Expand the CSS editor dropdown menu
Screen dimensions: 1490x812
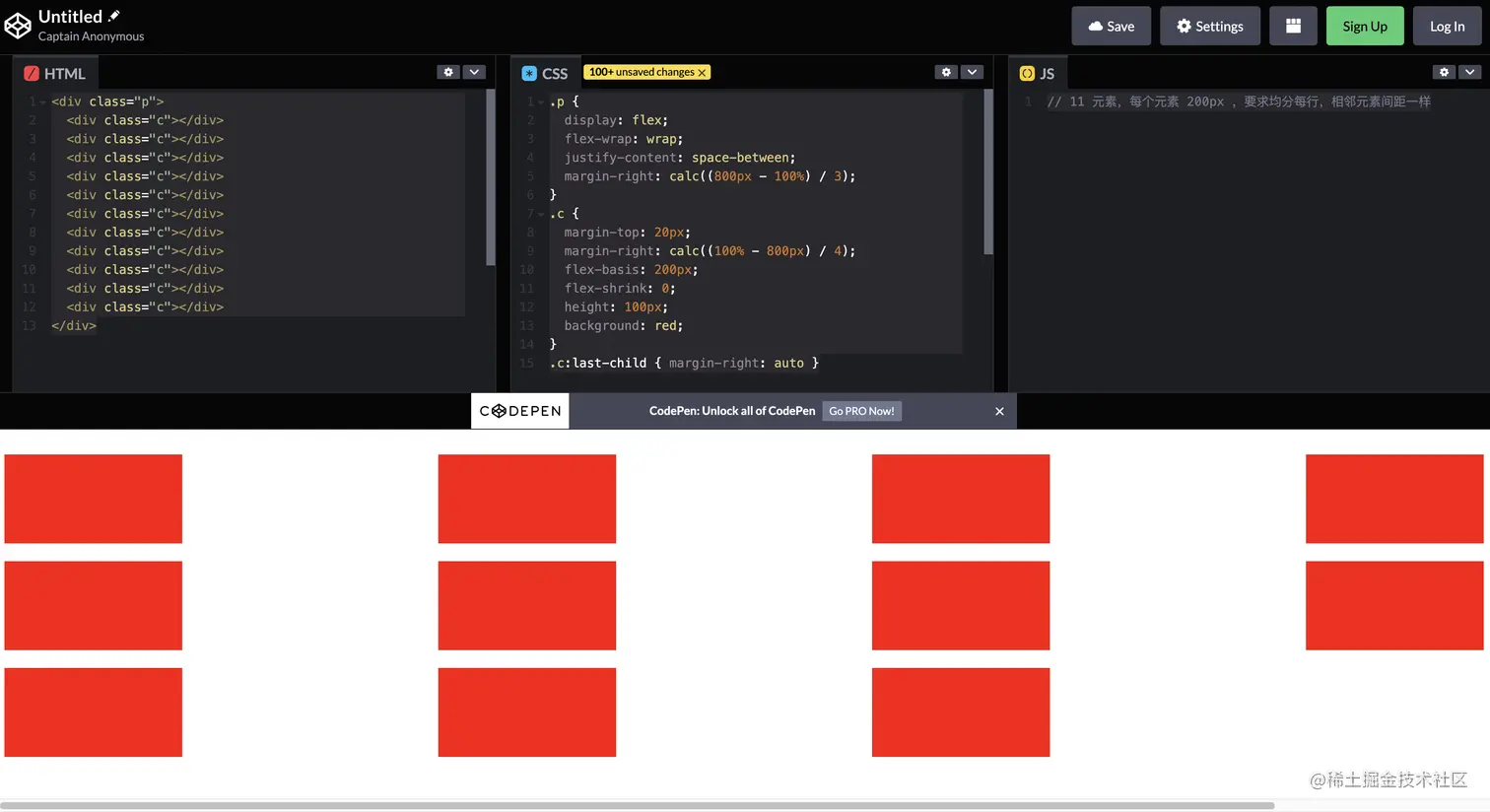pos(972,72)
